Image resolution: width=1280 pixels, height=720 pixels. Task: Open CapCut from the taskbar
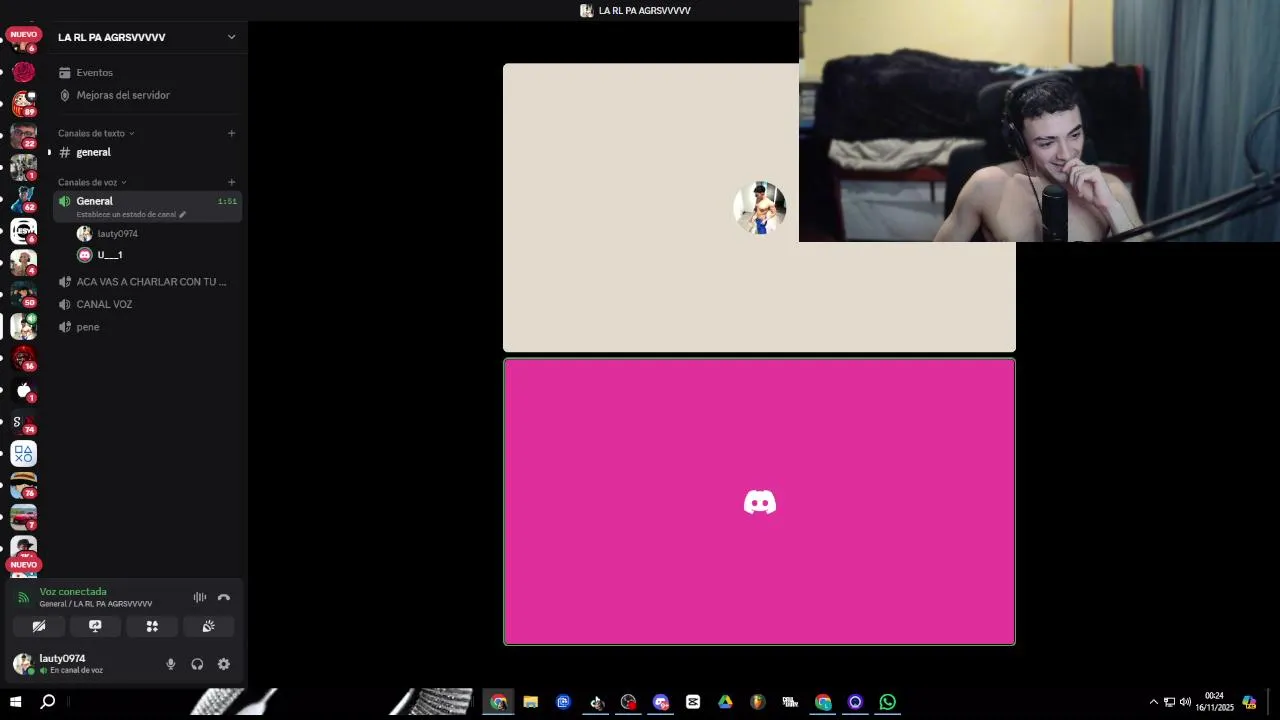pyautogui.click(x=693, y=702)
